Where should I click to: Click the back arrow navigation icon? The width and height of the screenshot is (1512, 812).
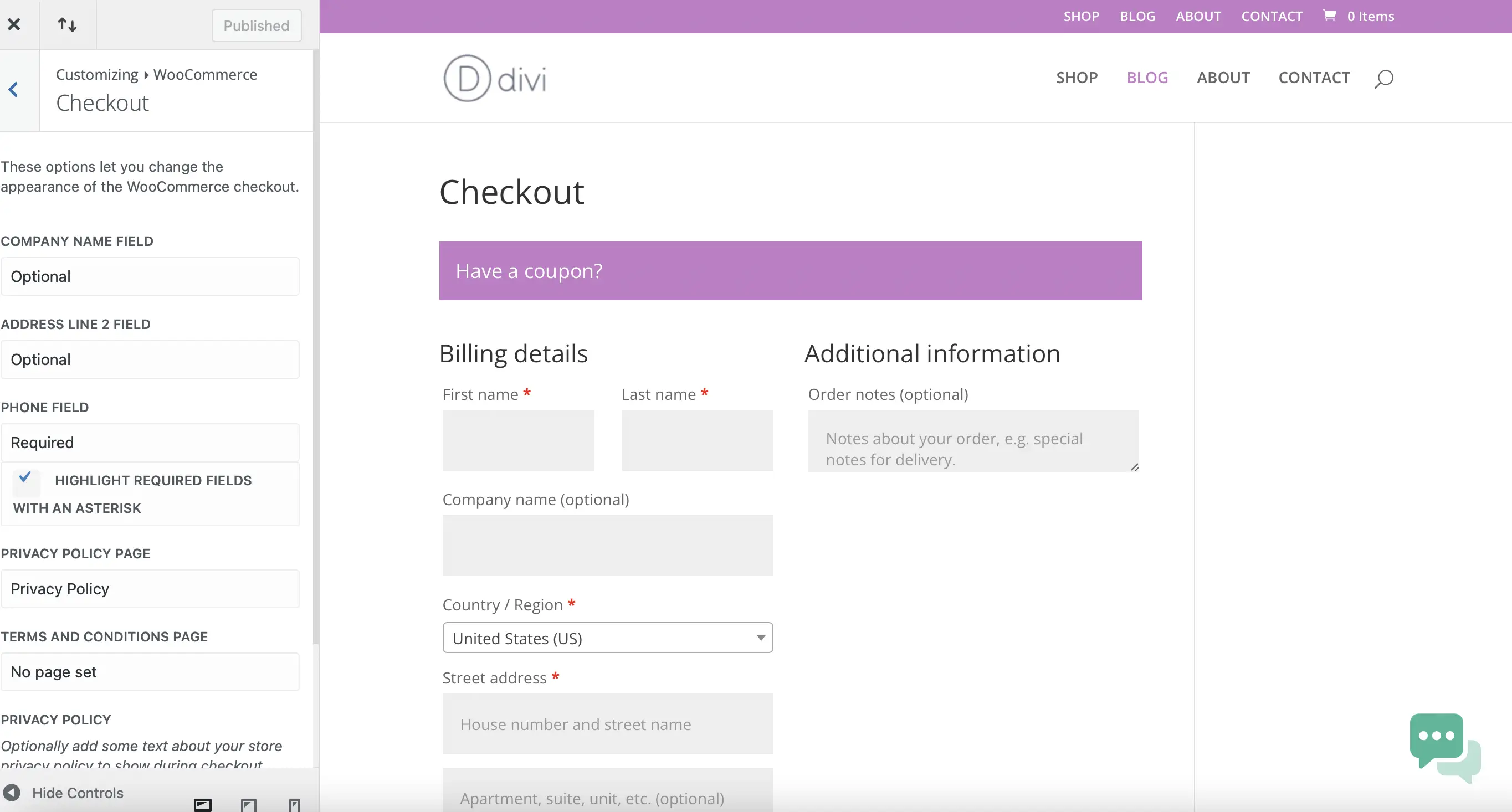tap(14, 89)
